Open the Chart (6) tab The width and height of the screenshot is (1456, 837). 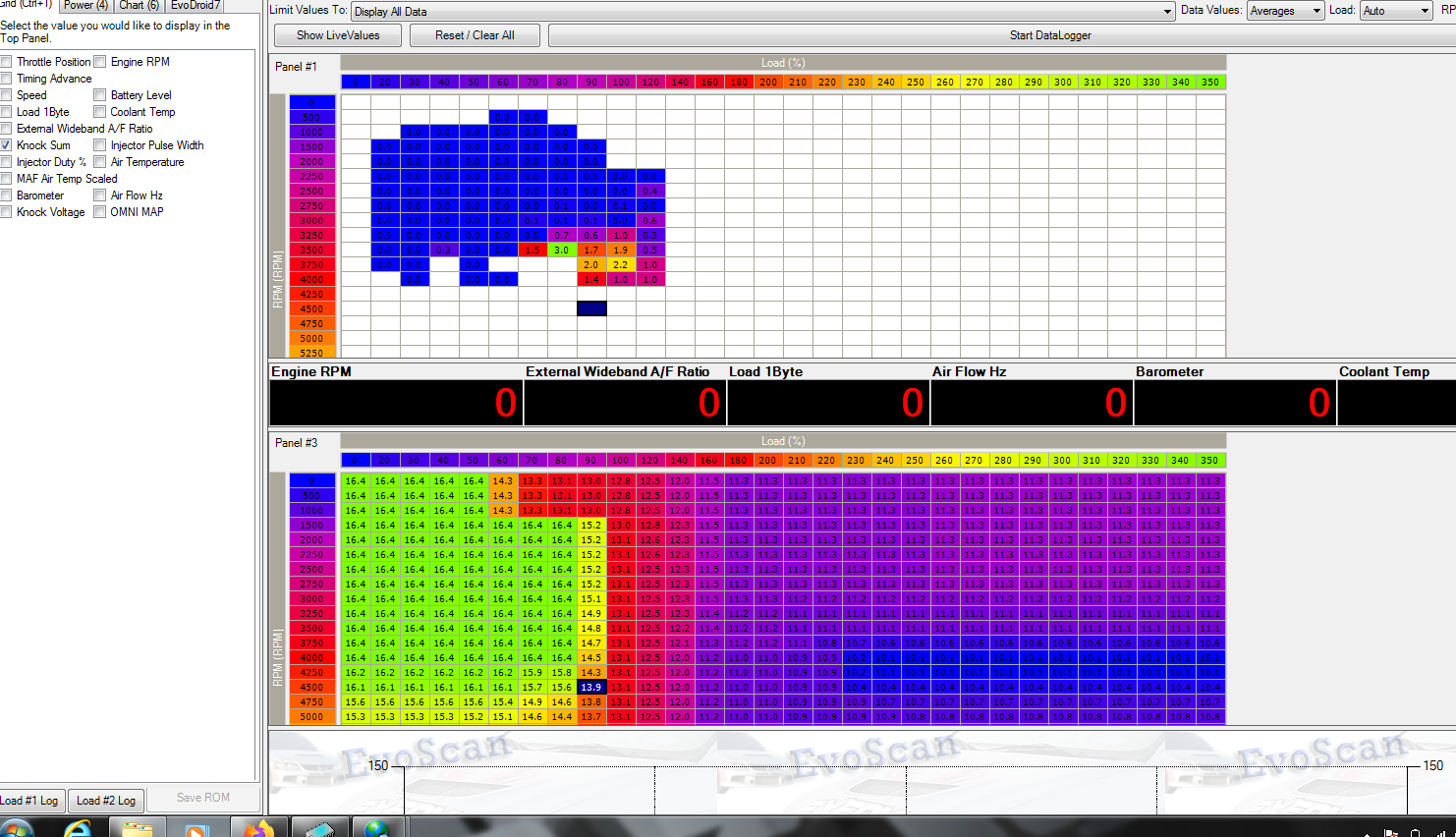[x=139, y=5]
